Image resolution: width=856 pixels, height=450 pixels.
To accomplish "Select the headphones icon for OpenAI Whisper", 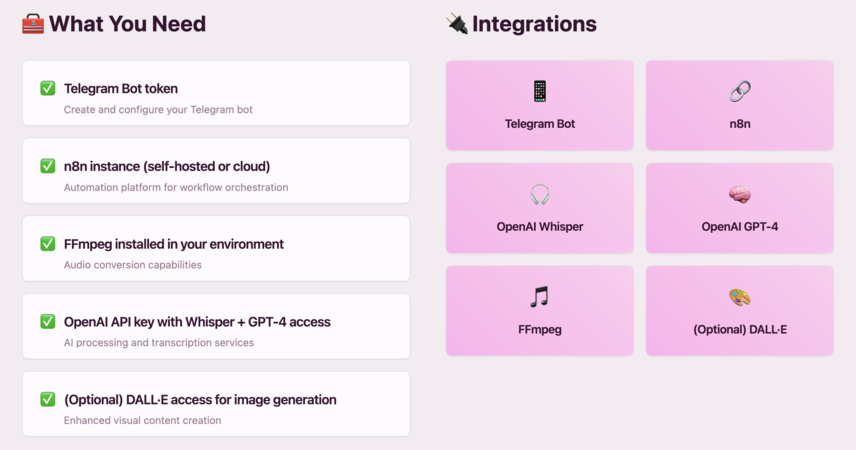I will click(x=539, y=194).
